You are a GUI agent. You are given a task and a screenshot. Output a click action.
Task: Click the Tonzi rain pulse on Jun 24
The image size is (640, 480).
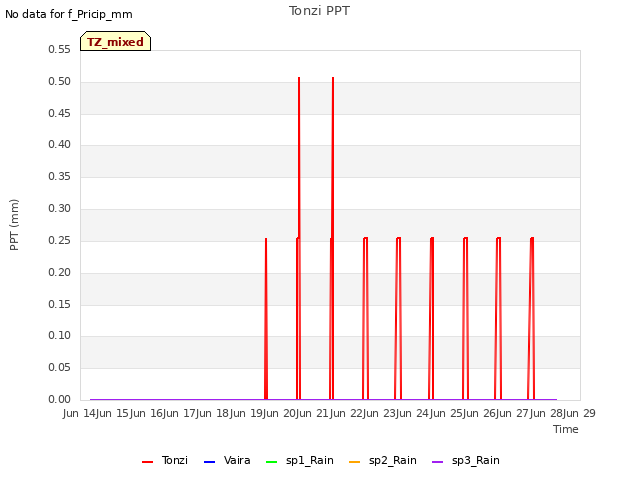[x=431, y=318]
